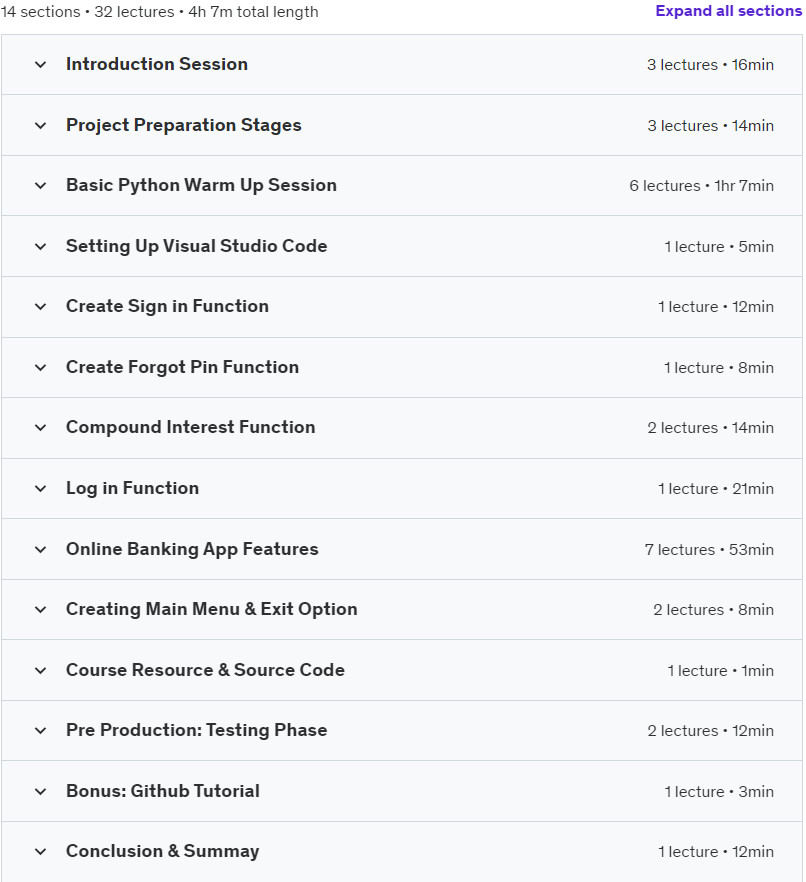Click the Create Forgot Pin Function chevron icon
The image size is (806, 882).
[x=40, y=367]
